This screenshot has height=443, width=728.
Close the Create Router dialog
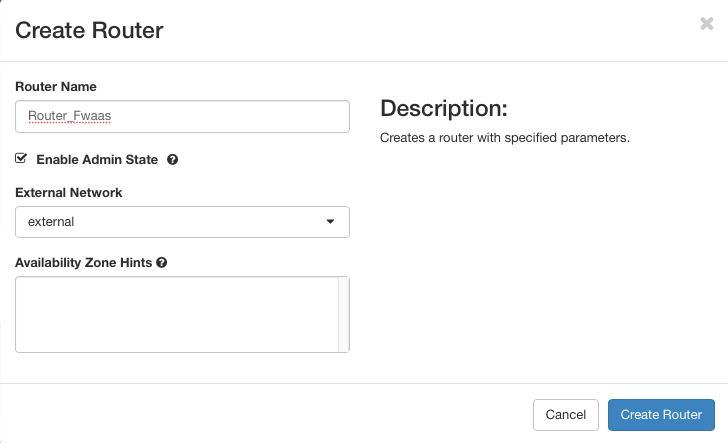(x=706, y=24)
